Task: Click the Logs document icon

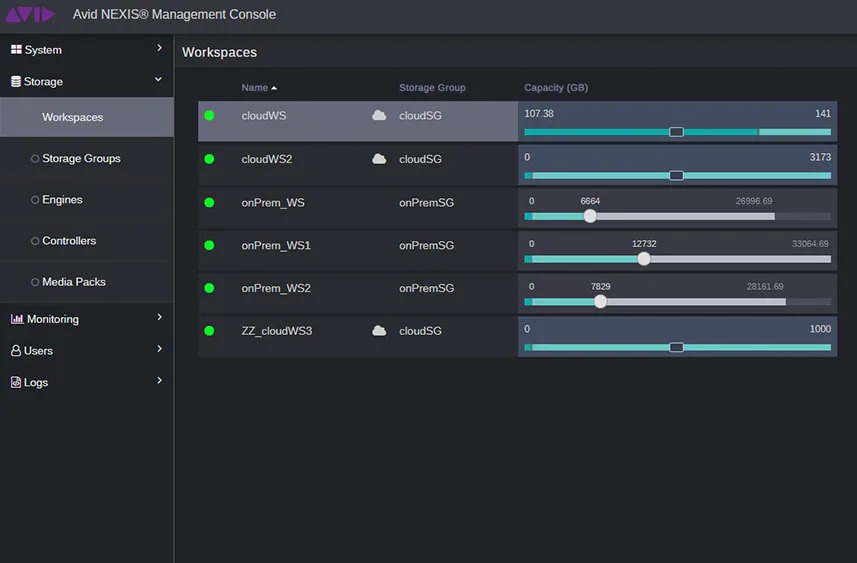Action: point(16,382)
